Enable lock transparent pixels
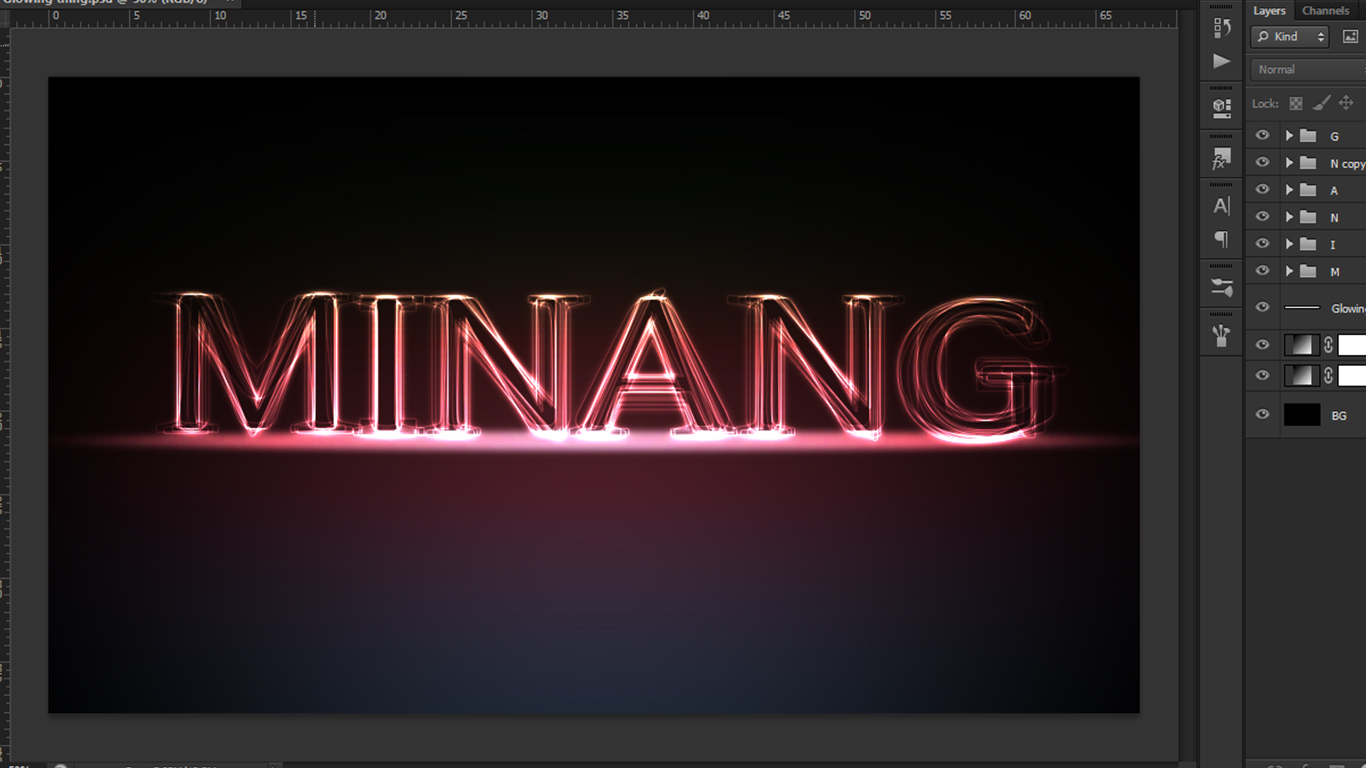The height and width of the screenshot is (768, 1366). click(x=1294, y=102)
